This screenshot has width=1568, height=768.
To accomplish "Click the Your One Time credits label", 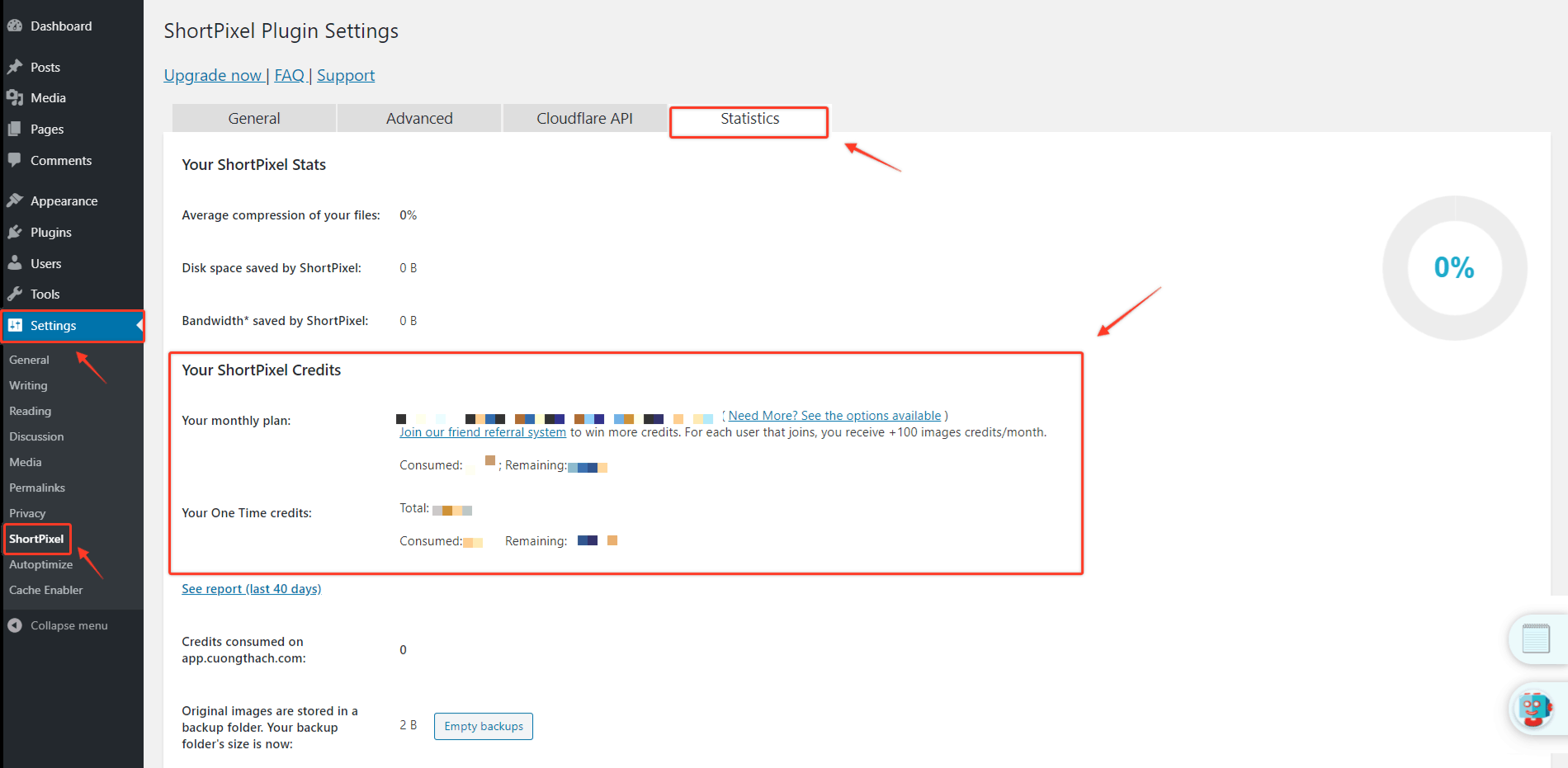I will click(247, 513).
